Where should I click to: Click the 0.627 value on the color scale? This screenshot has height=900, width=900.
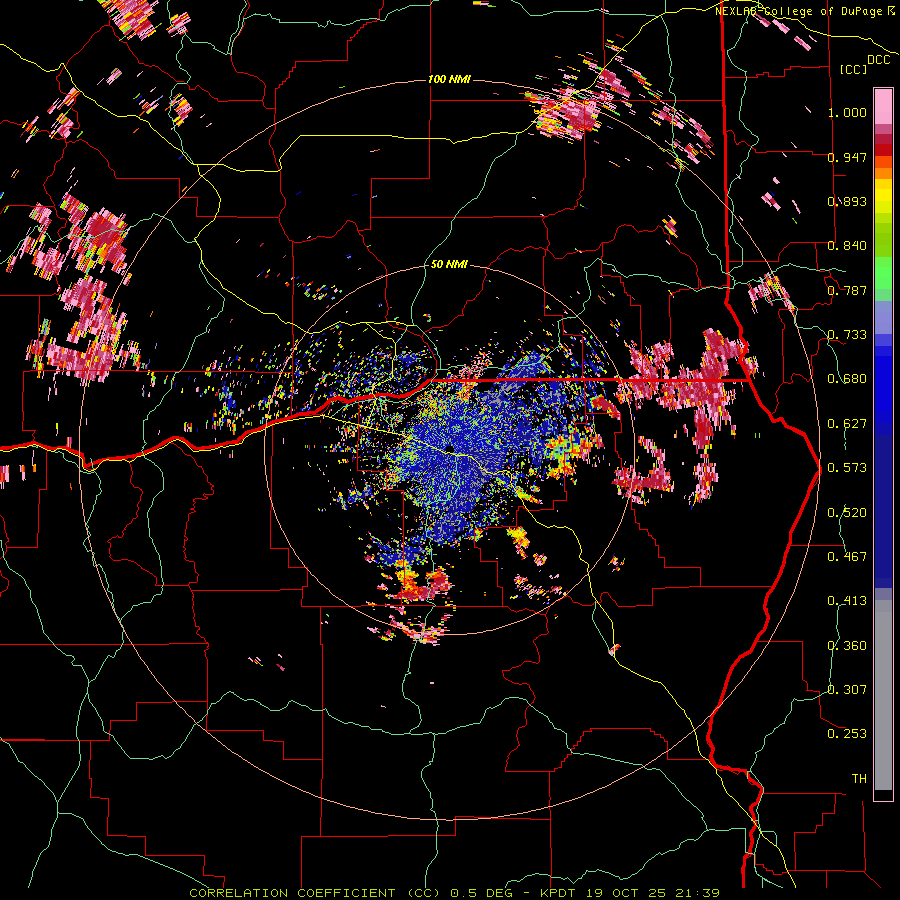click(x=847, y=424)
